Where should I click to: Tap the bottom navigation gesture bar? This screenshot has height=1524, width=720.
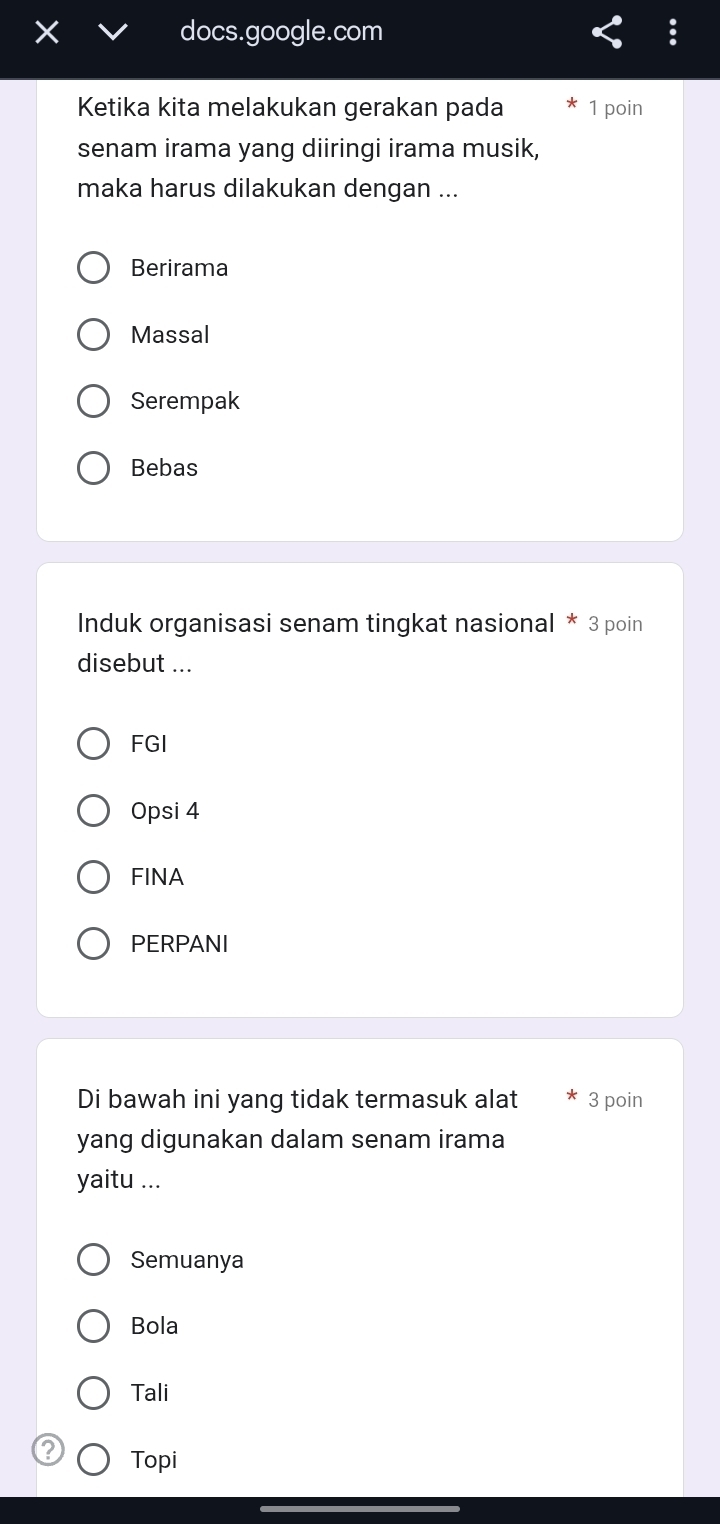tap(360, 1509)
